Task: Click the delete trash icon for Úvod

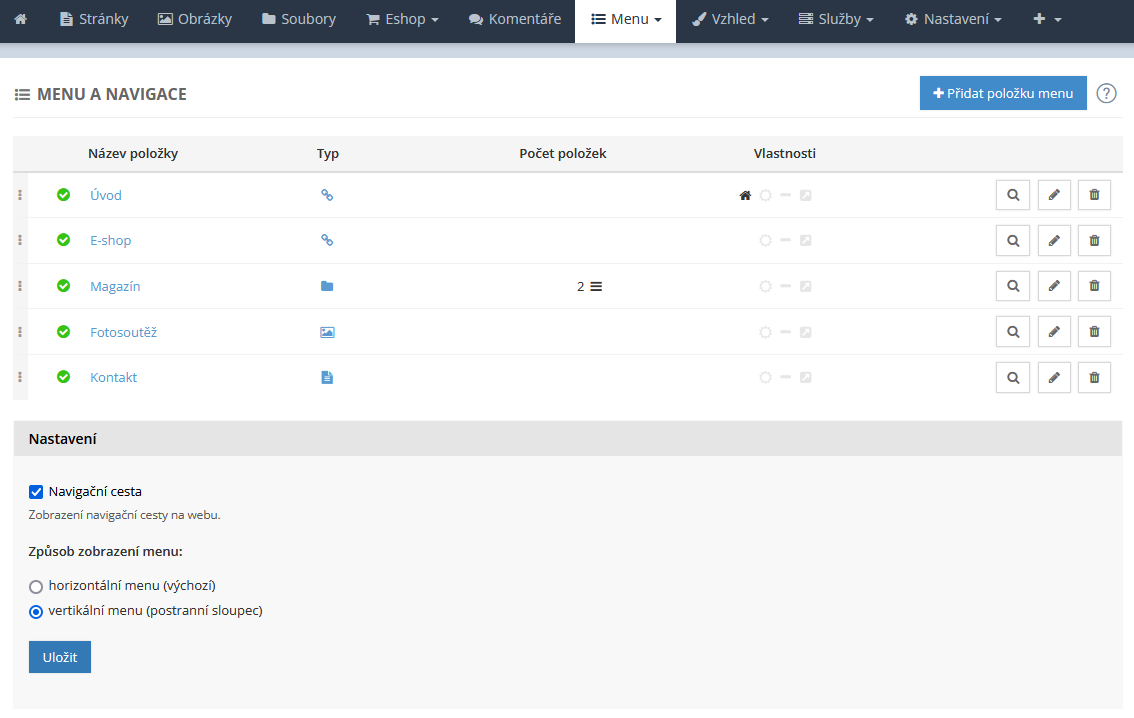Action: coord(1094,195)
